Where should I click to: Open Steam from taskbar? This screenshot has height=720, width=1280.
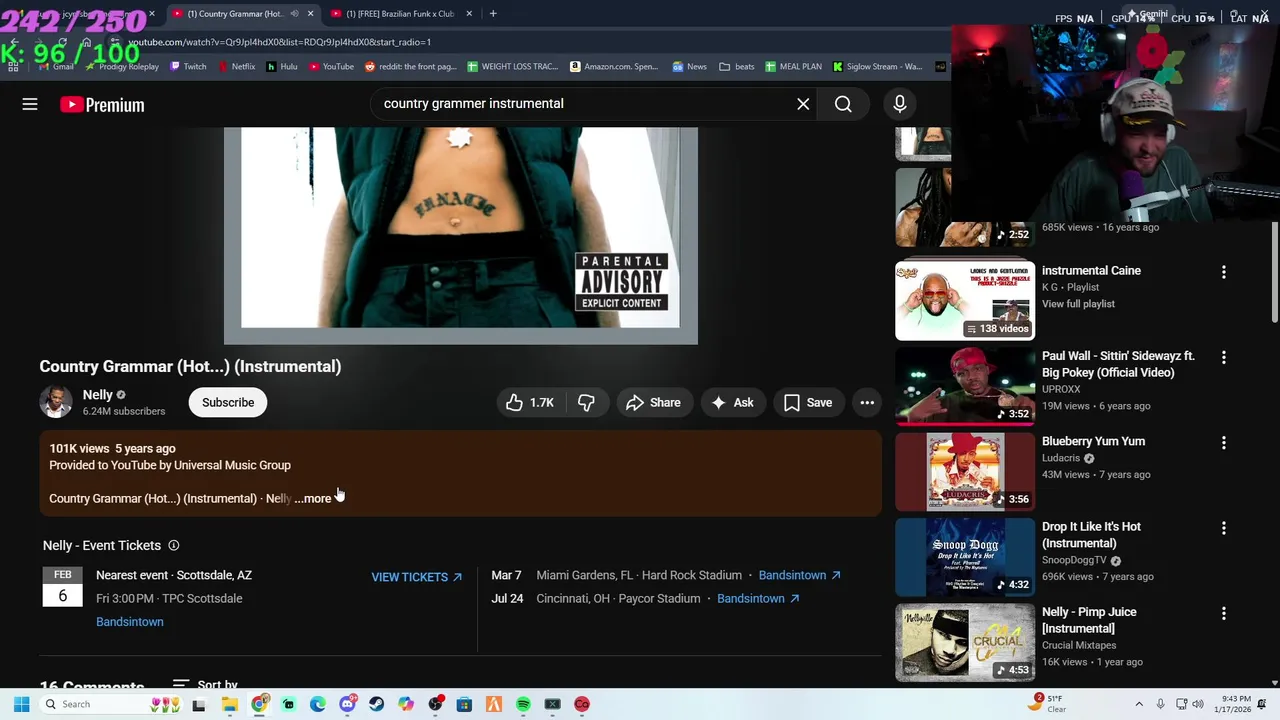[x=376, y=704]
